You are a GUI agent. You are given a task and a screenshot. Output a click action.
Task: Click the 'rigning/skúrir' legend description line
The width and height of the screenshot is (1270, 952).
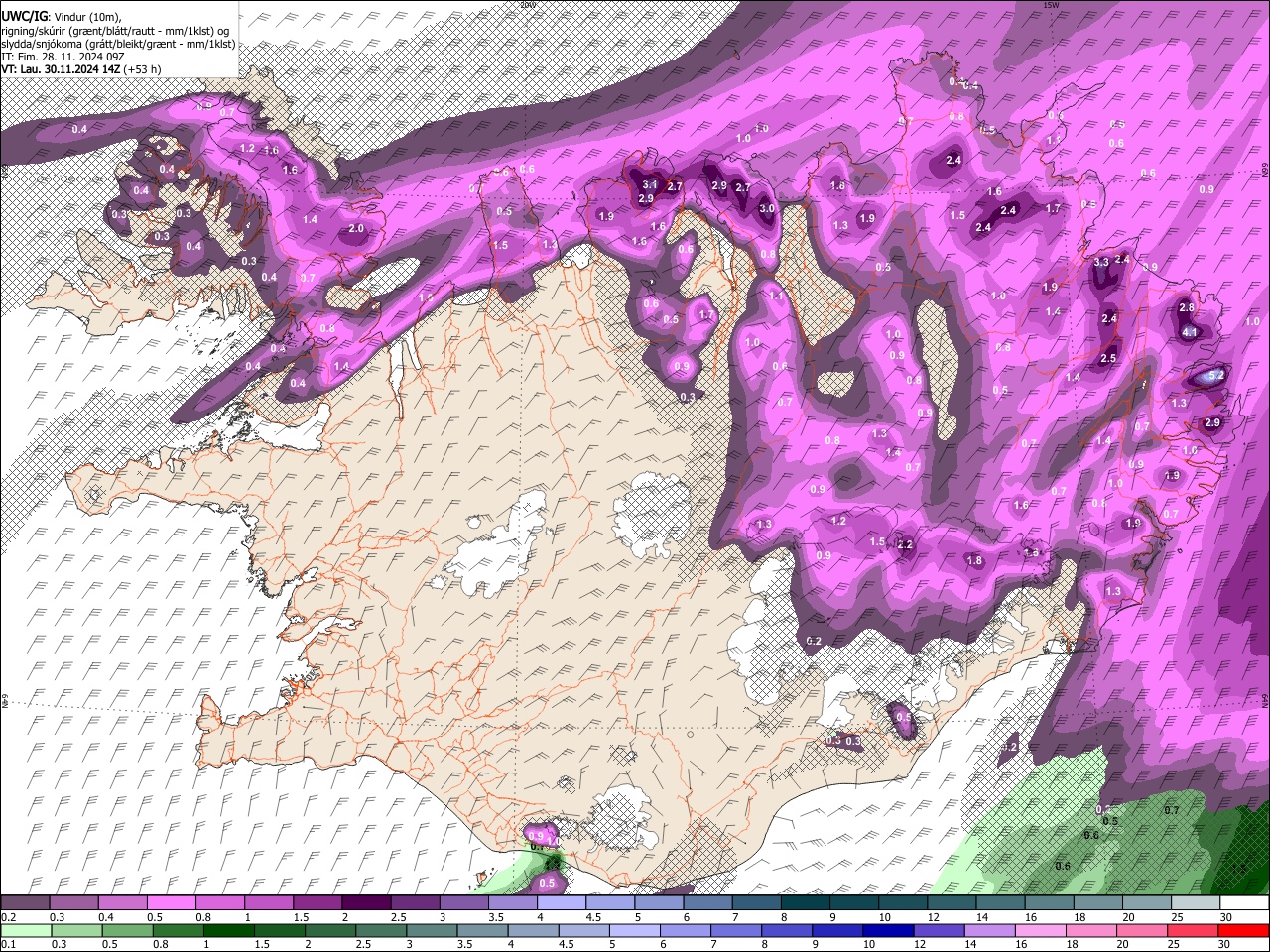point(115,31)
